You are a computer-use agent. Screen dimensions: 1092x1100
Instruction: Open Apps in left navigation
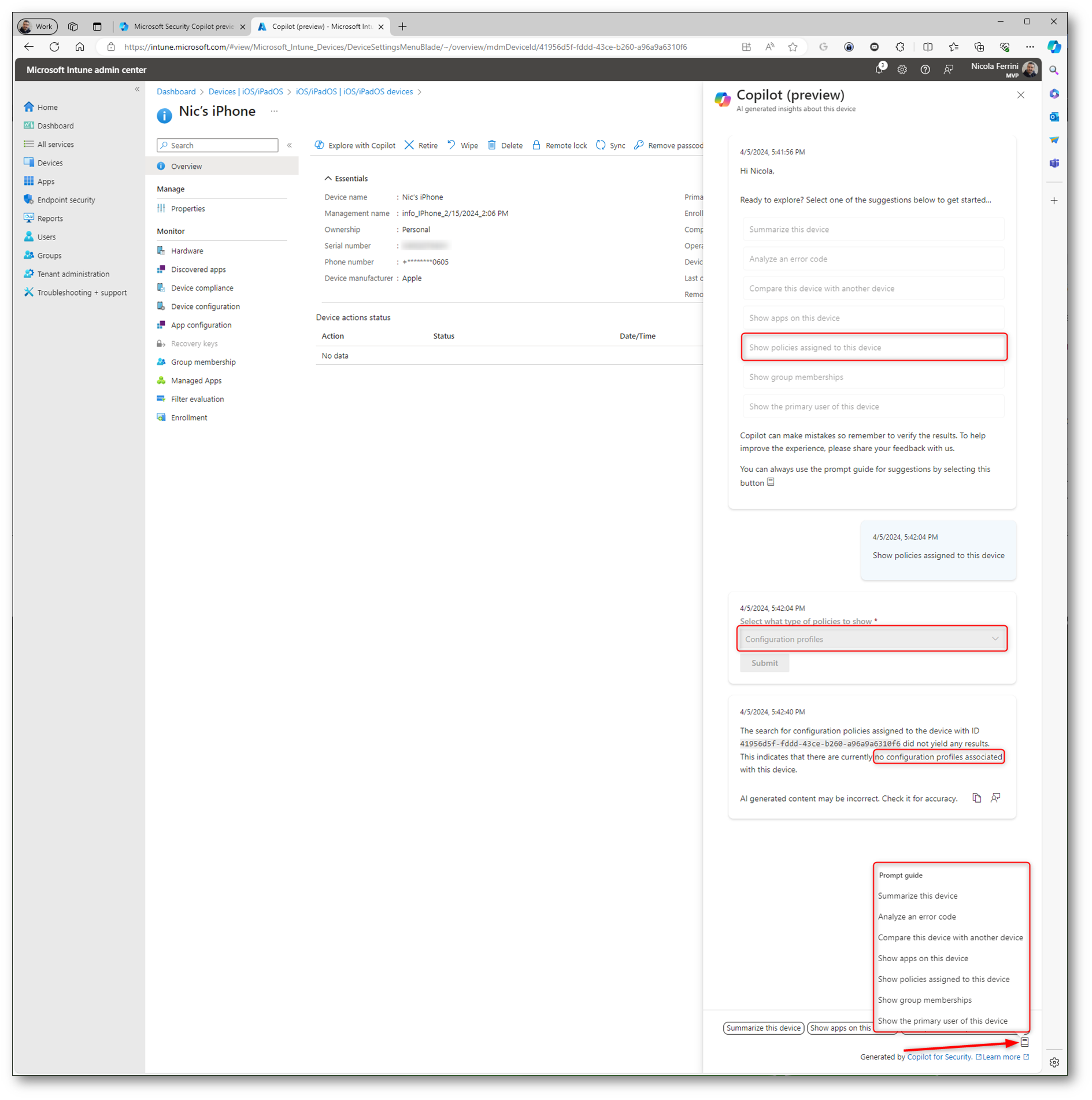(39, 181)
